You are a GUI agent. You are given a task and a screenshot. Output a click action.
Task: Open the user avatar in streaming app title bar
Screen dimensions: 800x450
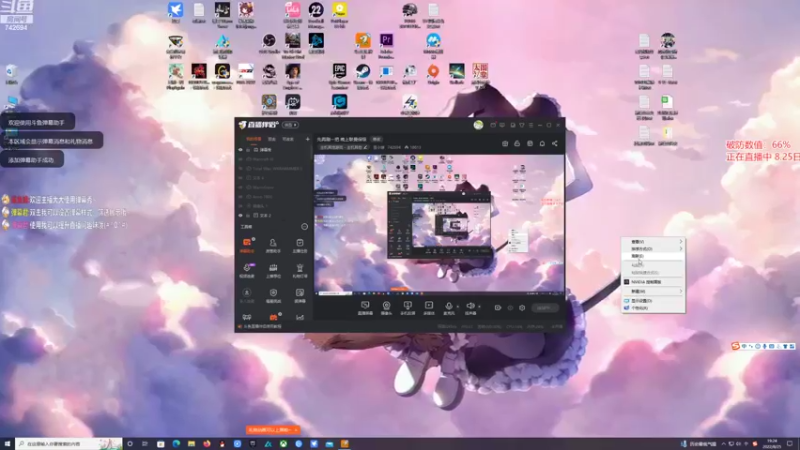click(x=478, y=125)
